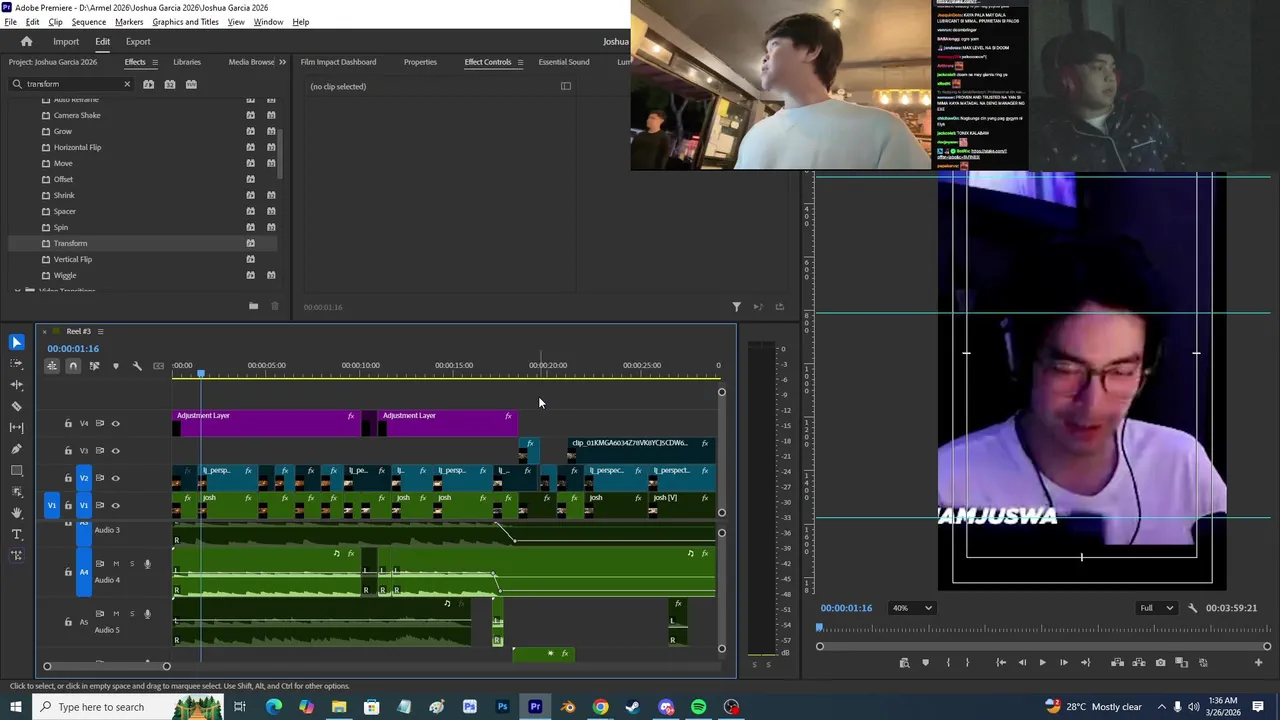This screenshot has height=720, width=1280.
Task: Select the Razor tool
Action: 16,406
